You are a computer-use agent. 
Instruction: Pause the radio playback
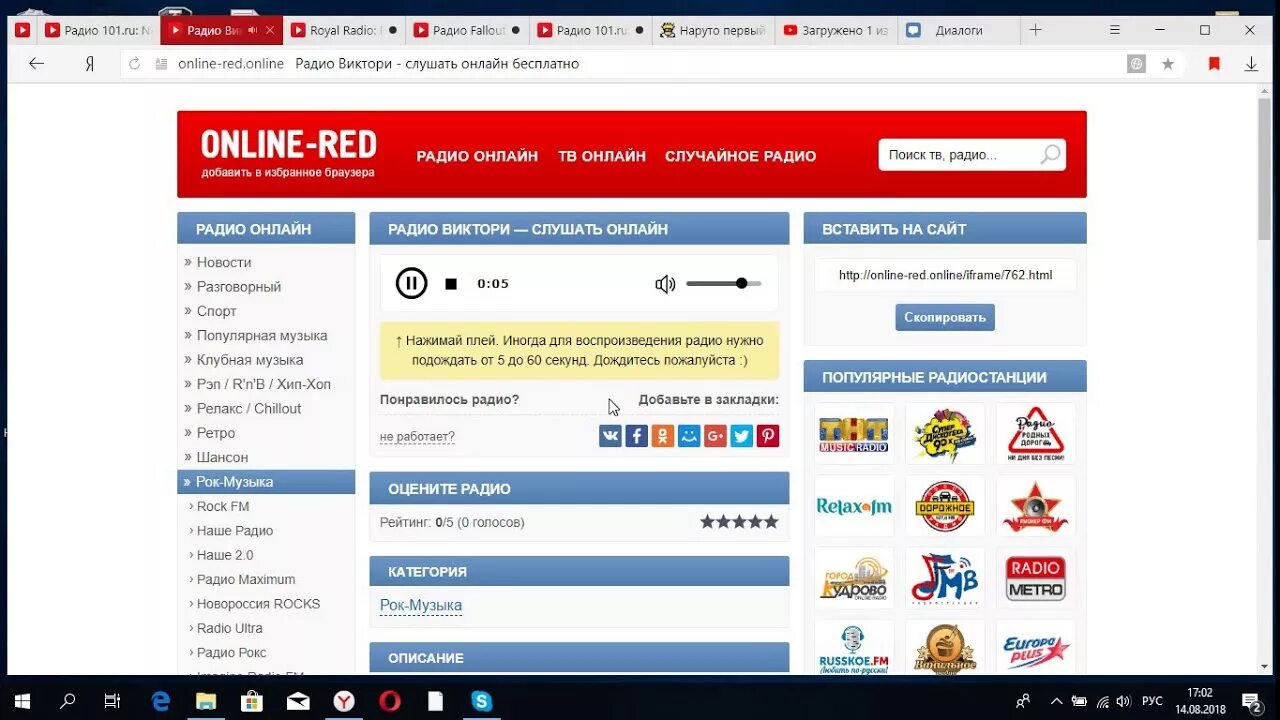point(411,283)
